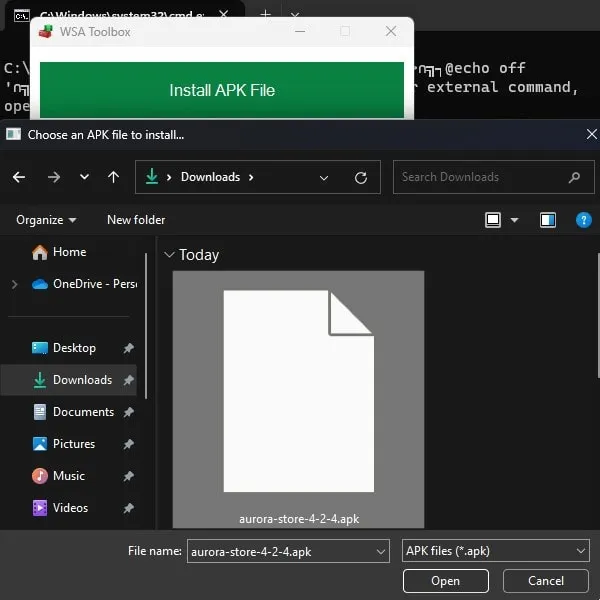The width and height of the screenshot is (600, 600).
Task: Open Pictures in the sidebar
Action: tap(64, 444)
